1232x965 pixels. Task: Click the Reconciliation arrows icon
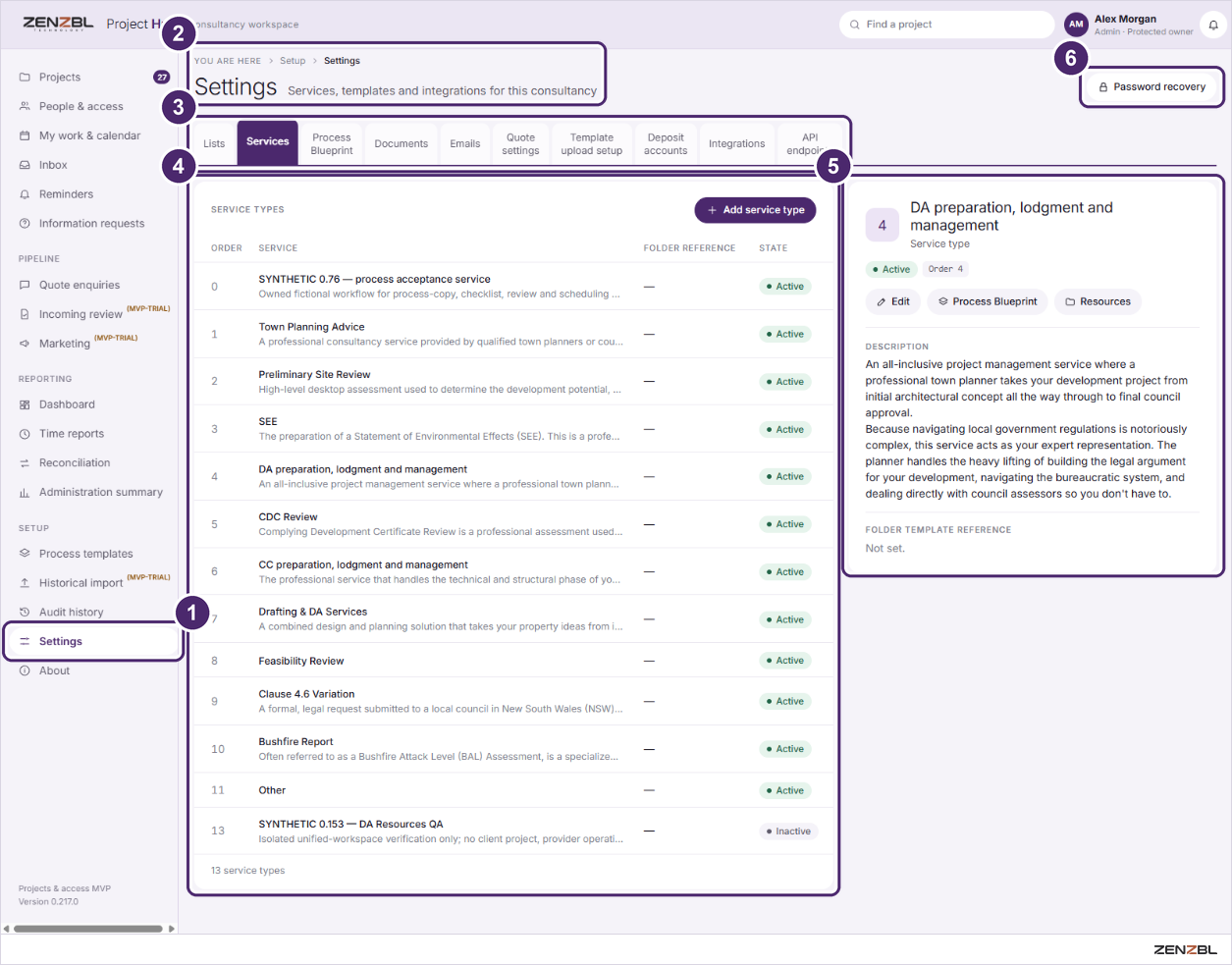point(25,463)
